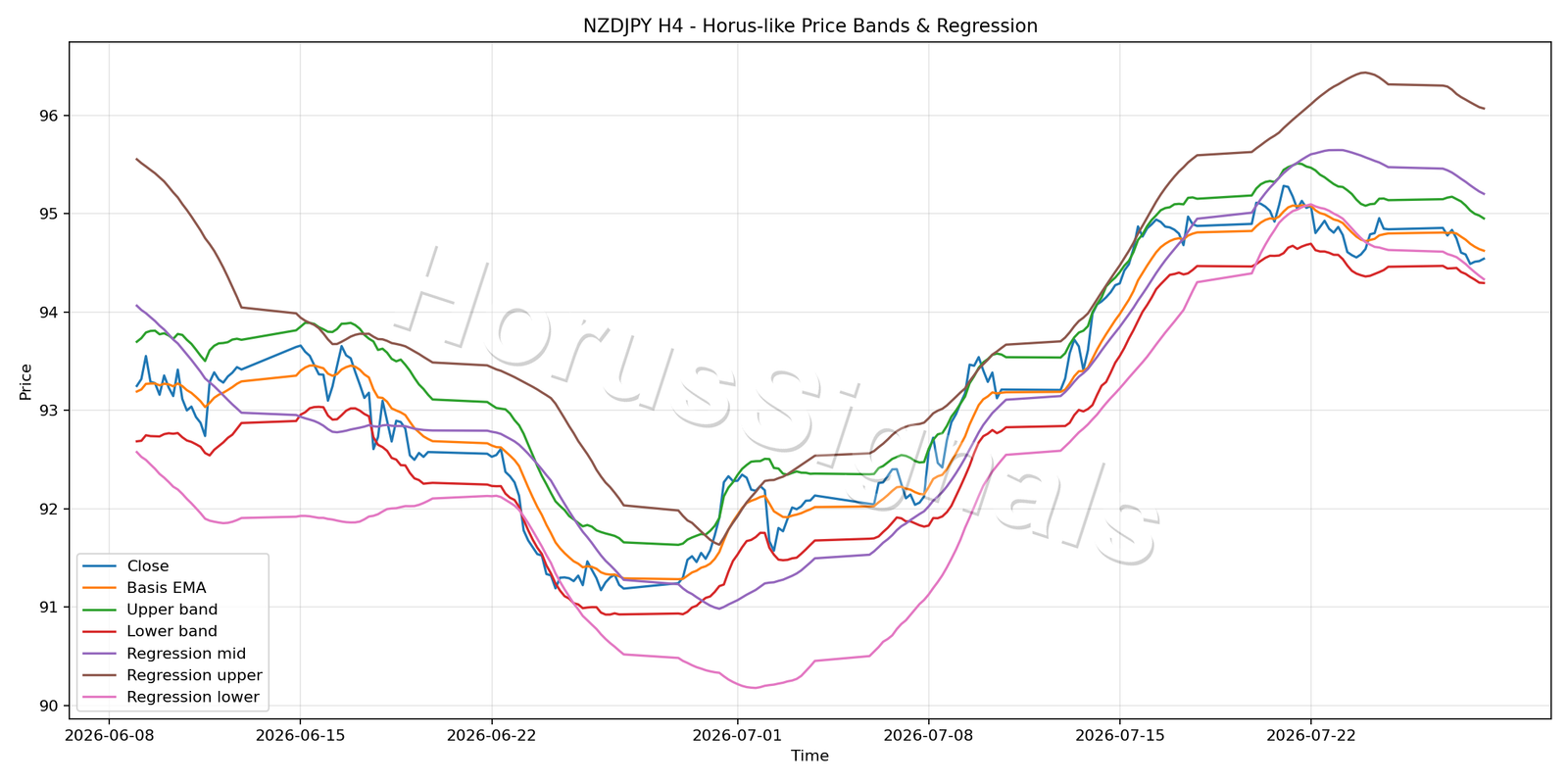Click the y-axis tick label 94
The image size is (1568, 784).
click(x=49, y=313)
